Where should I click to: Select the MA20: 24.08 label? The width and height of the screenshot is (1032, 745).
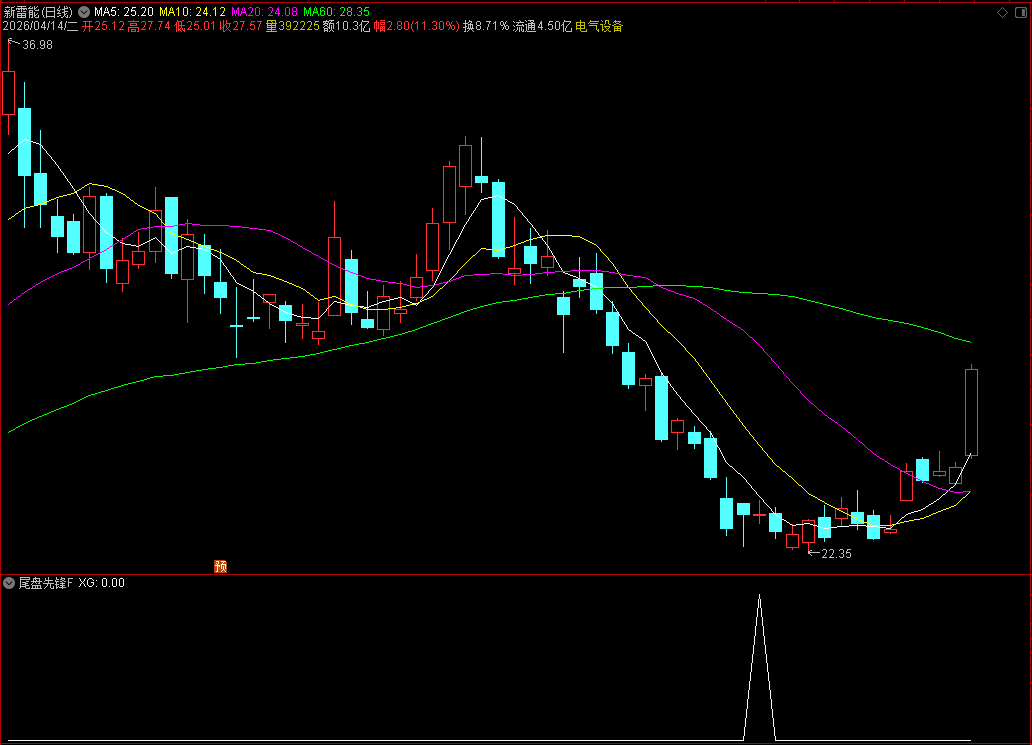(x=264, y=12)
